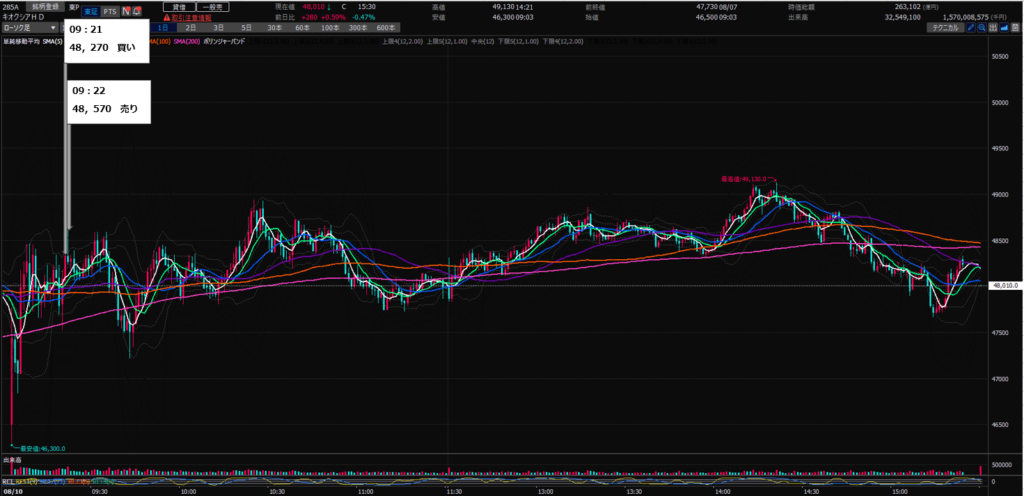The height and width of the screenshot is (496, 1024).
Task: Select the 600本 bar count tab
Action: click(x=386, y=28)
